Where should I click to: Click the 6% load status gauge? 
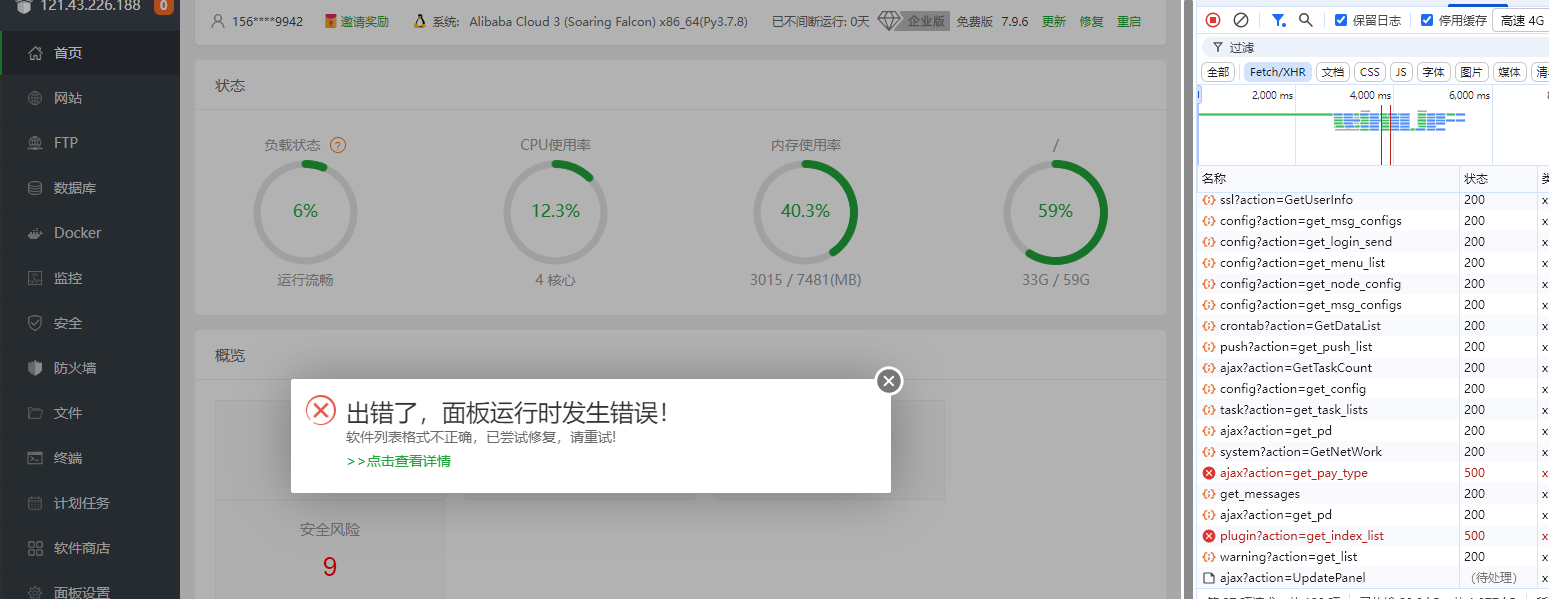coord(305,212)
